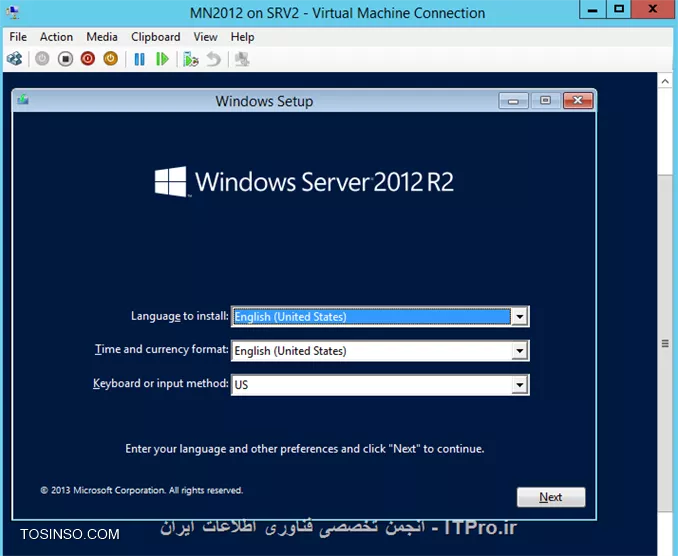Click the Keyboard or input method label
678x556 pixels.
pos(160,383)
